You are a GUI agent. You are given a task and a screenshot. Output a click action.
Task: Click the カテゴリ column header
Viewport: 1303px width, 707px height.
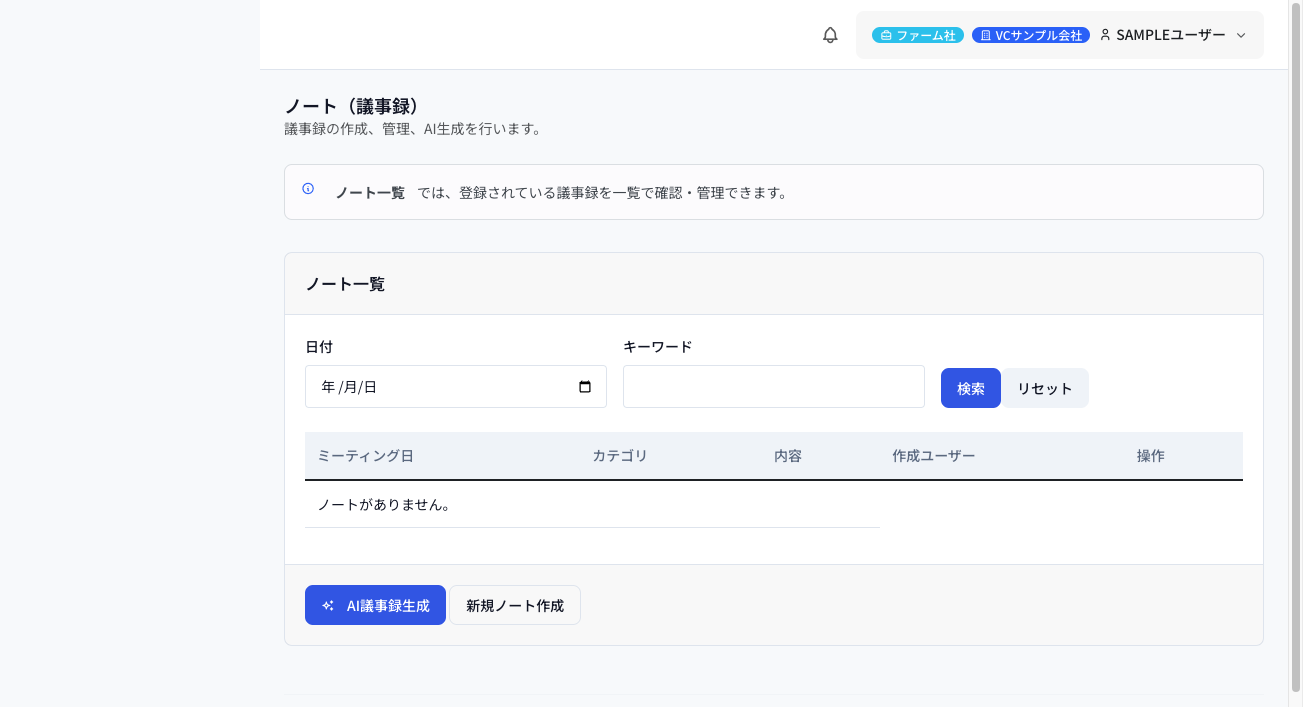[619, 455]
